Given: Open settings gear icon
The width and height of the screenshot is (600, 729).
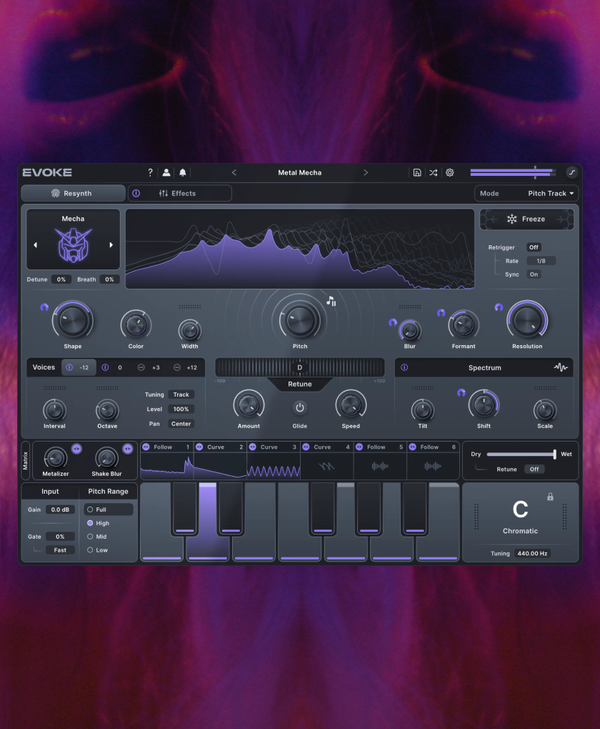Looking at the screenshot, I should click(x=450, y=173).
